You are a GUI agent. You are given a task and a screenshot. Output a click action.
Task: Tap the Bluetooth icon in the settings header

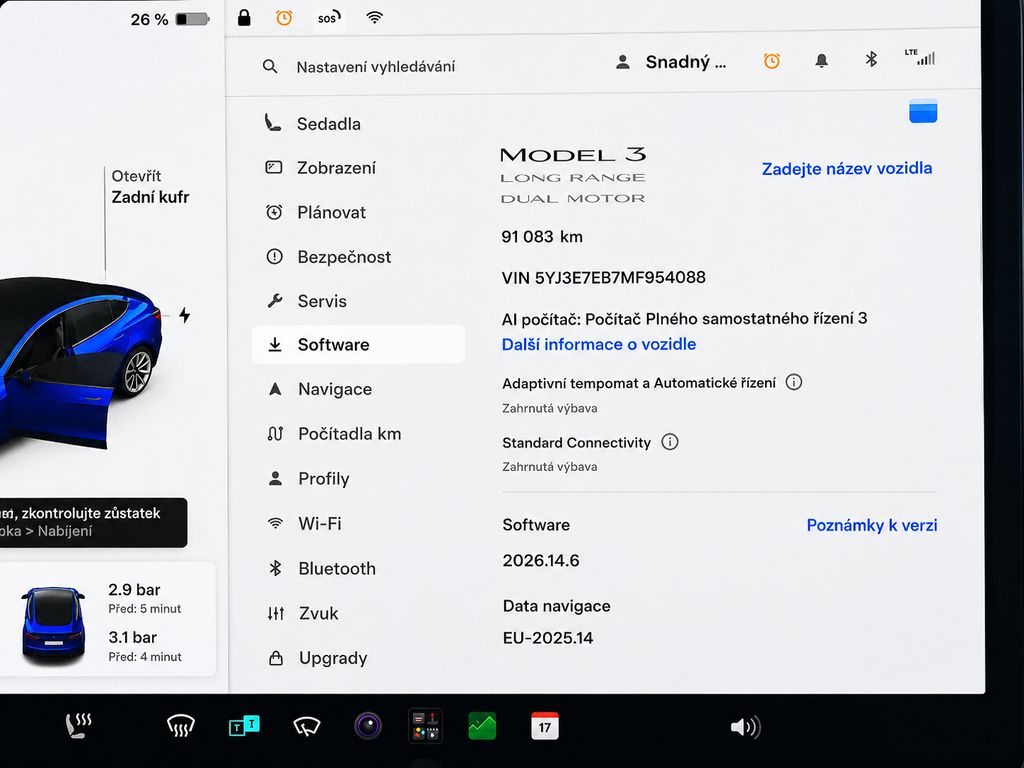point(871,59)
